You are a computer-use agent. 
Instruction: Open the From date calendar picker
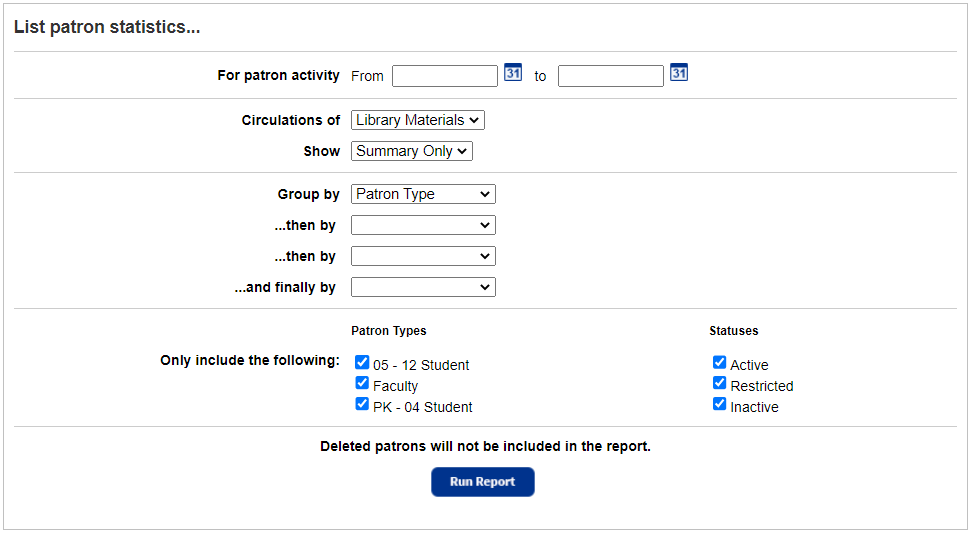(x=513, y=73)
